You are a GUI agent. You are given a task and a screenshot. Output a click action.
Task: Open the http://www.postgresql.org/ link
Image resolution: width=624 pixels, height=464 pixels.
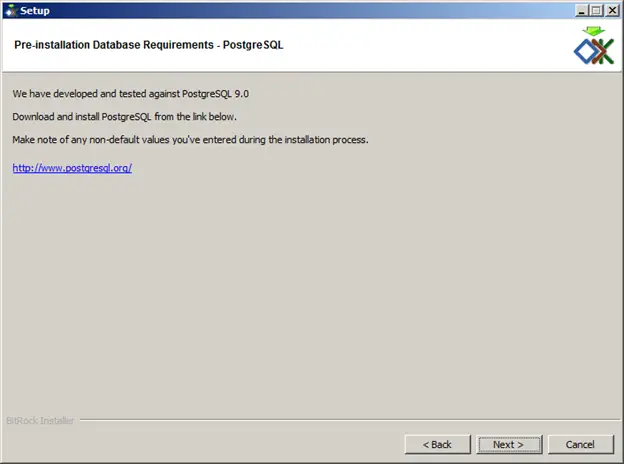(x=72, y=168)
